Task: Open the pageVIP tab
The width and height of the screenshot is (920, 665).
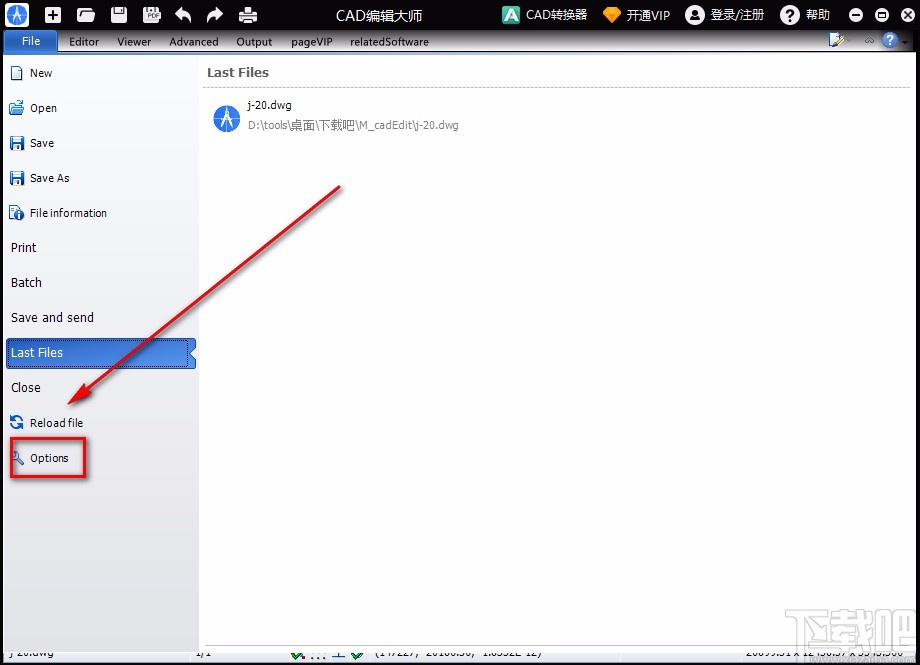Action: point(312,42)
